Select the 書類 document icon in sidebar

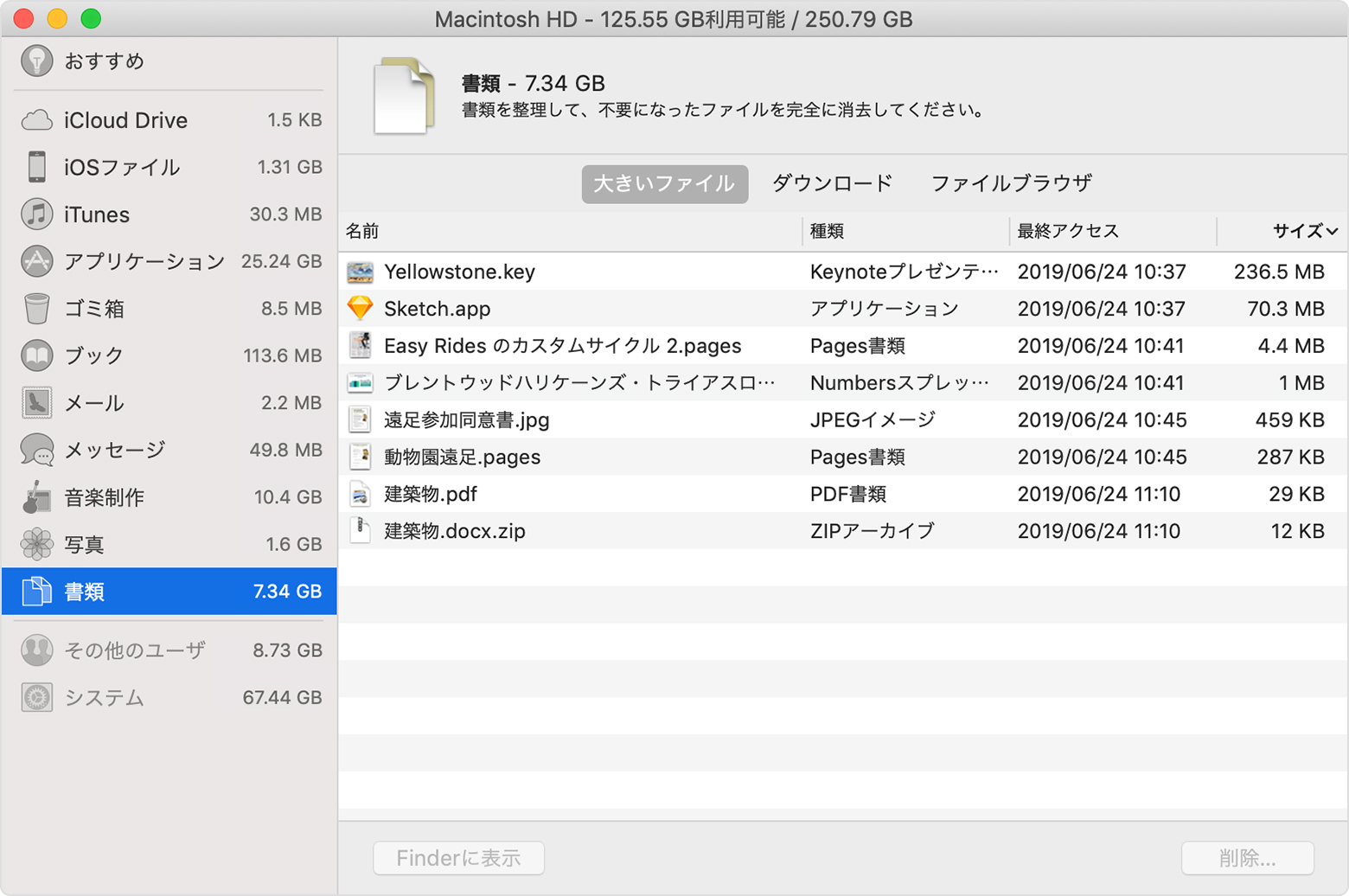[x=36, y=591]
